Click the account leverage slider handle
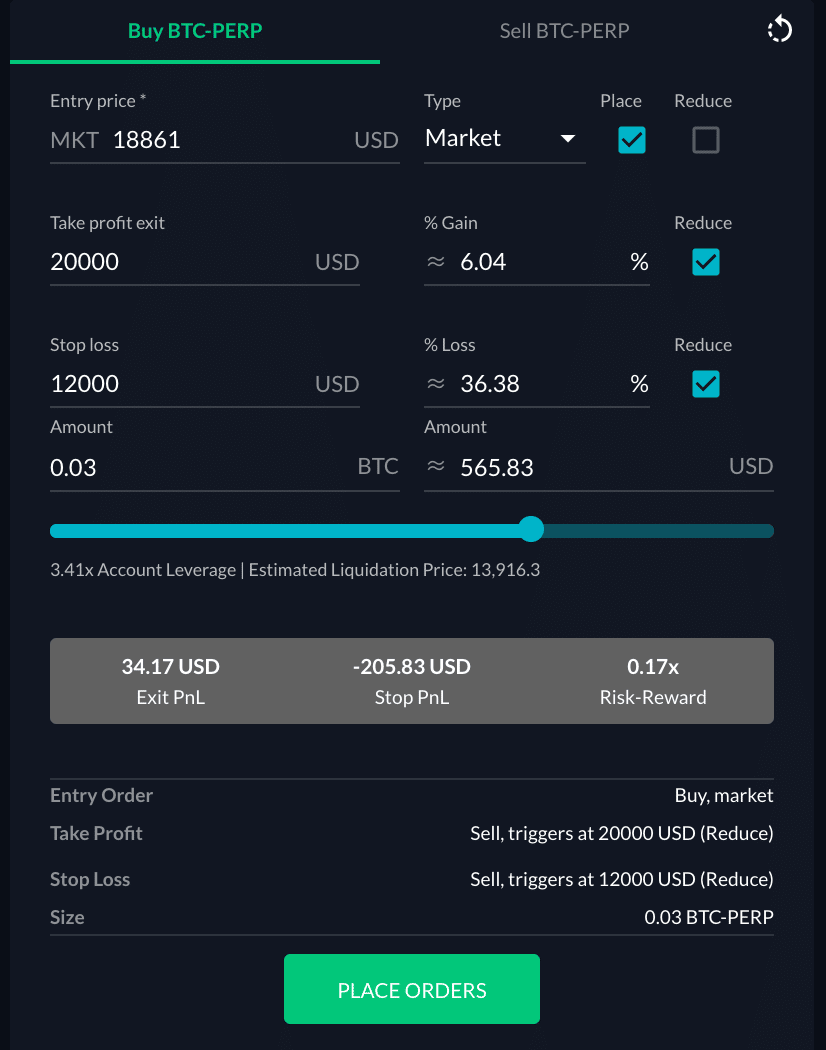 click(532, 529)
